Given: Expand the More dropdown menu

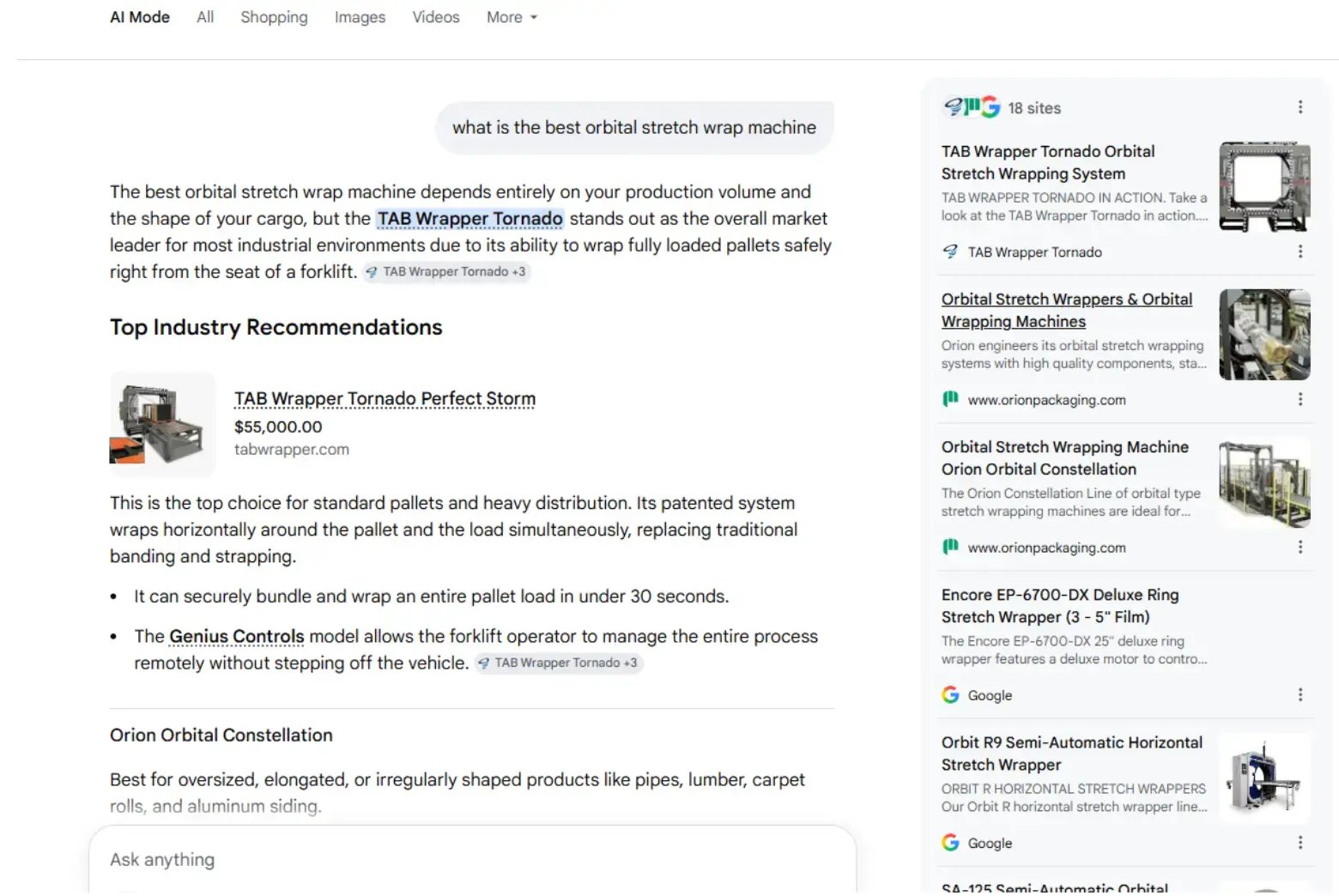Looking at the screenshot, I should pos(512,17).
